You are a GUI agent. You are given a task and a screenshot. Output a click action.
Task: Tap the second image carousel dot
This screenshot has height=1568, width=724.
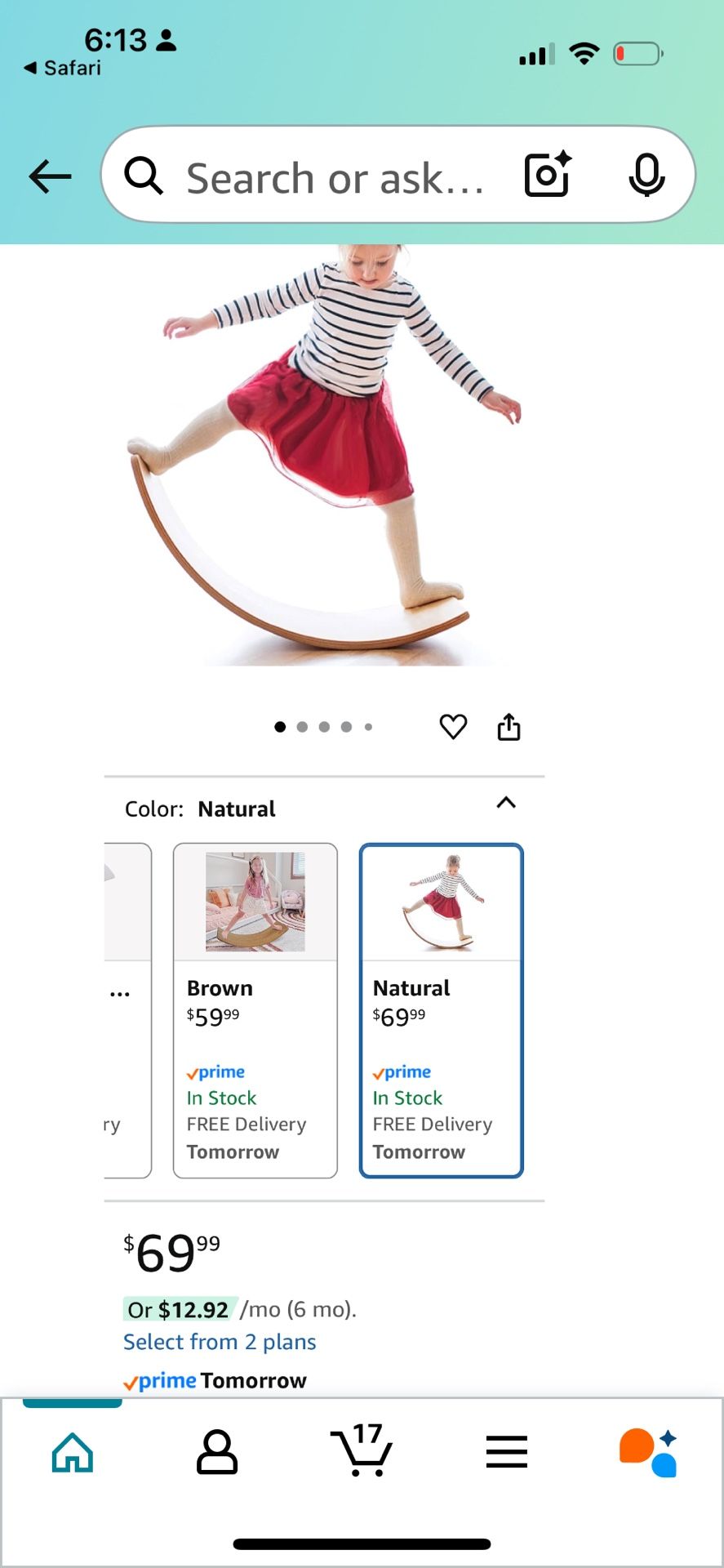pyautogui.click(x=302, y=727)
